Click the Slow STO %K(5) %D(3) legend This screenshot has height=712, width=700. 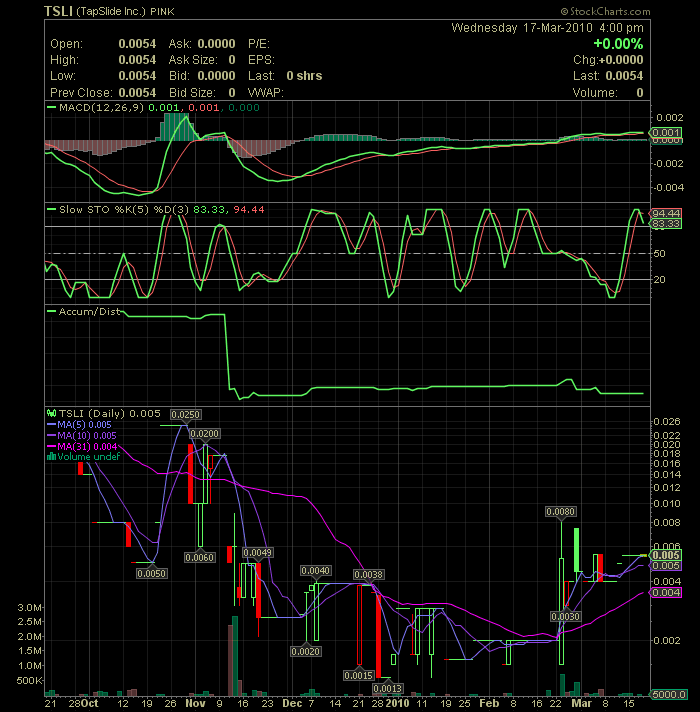pos(124,210)
